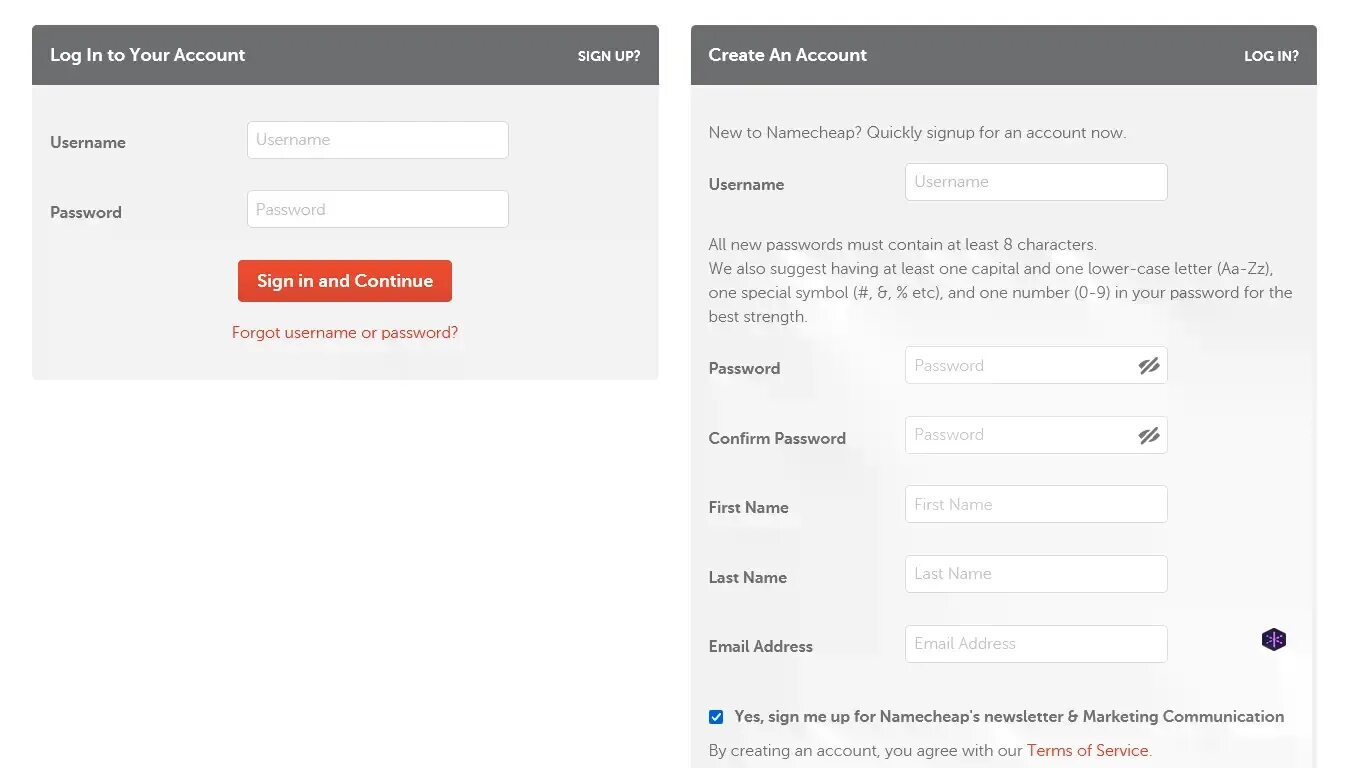The width and height of the screenshot is (1349, 768).
Task: Open Forgot username or password link
Action: [345, 332]
